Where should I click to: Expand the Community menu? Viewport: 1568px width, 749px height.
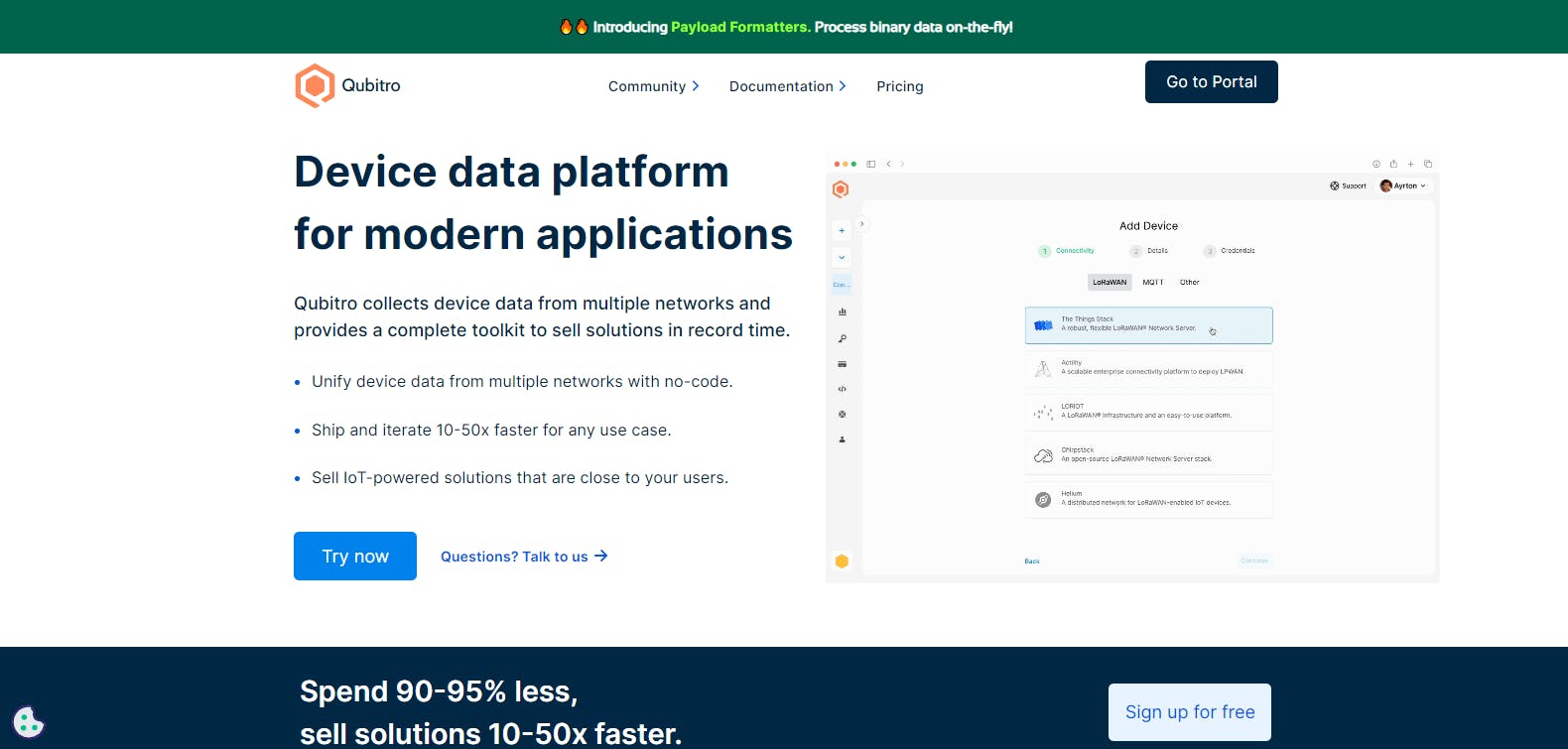coord(654,86)
